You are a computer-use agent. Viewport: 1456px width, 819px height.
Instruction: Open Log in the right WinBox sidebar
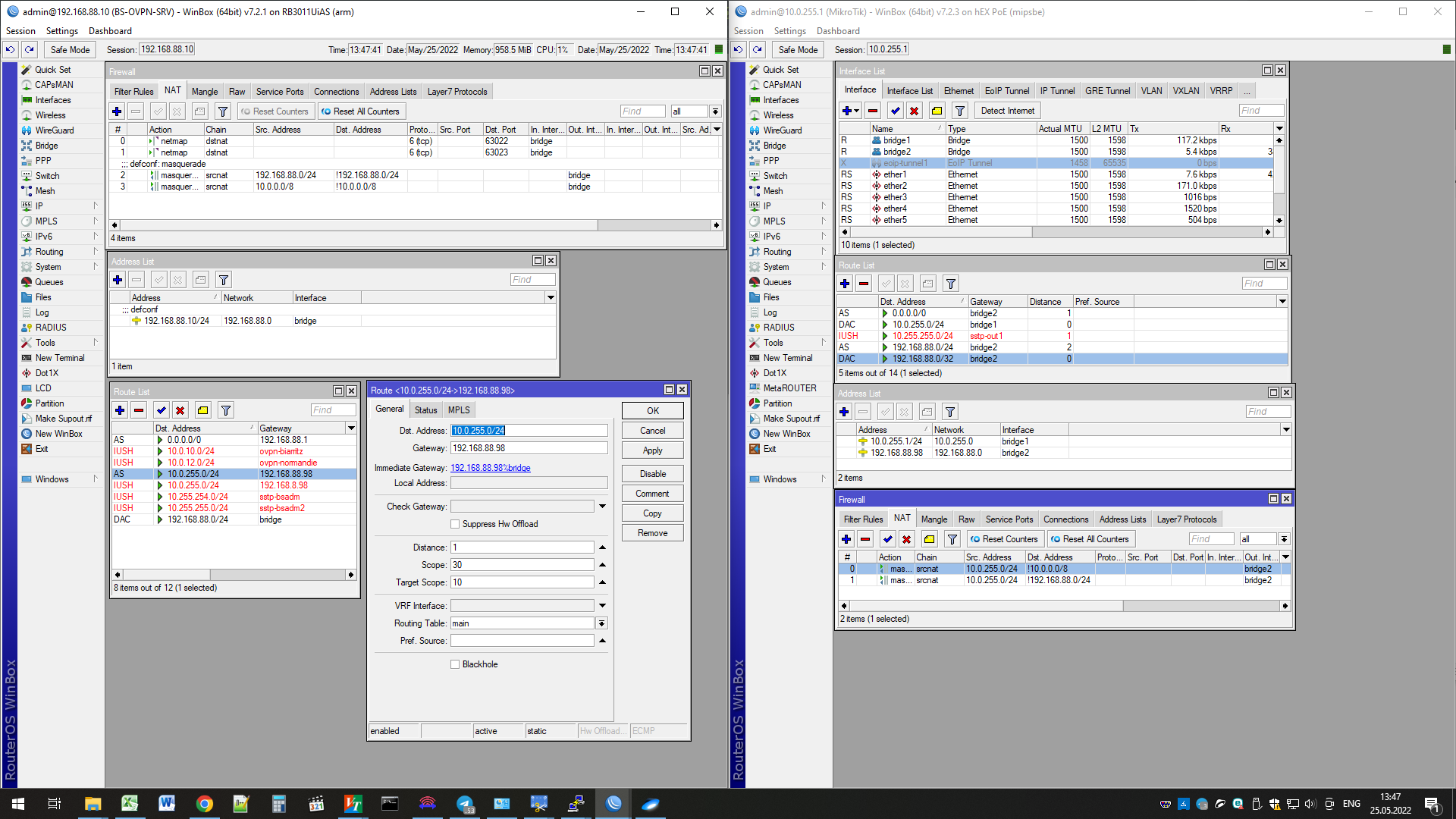point(770,312)
